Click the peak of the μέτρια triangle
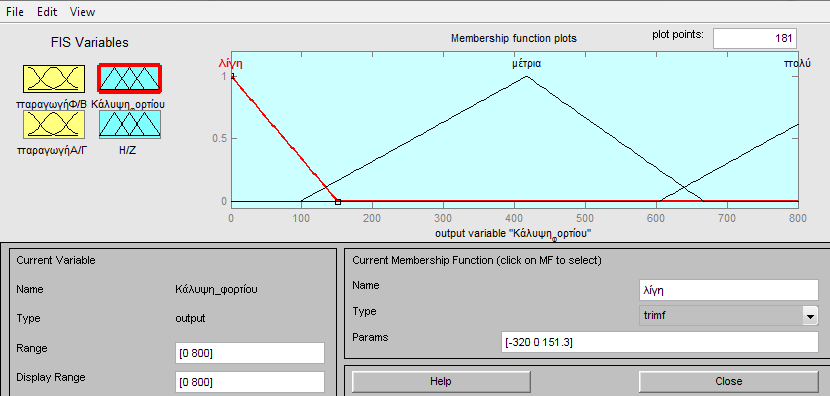830x396 pixels. click(526, 76)
